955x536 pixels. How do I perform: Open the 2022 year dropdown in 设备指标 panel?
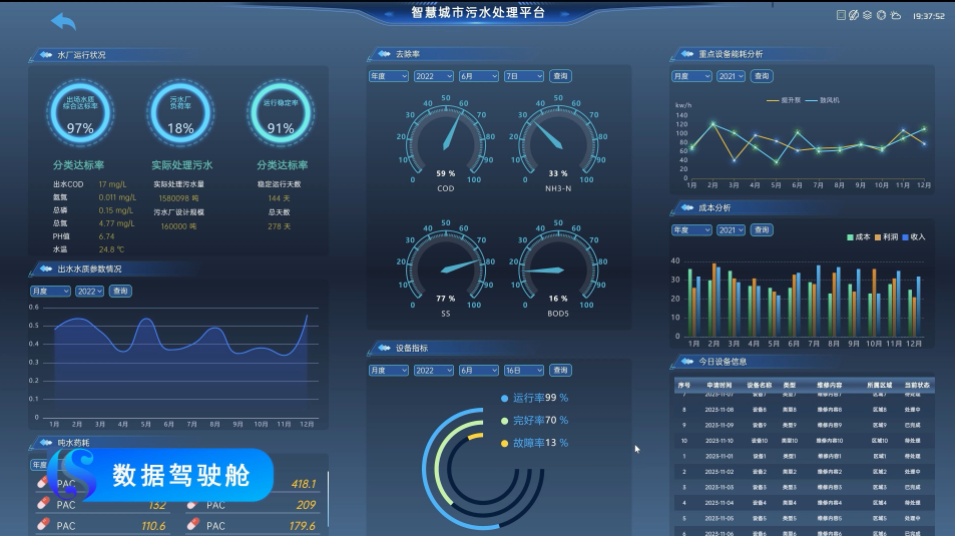pyautogui.click(x=434, y=370)
